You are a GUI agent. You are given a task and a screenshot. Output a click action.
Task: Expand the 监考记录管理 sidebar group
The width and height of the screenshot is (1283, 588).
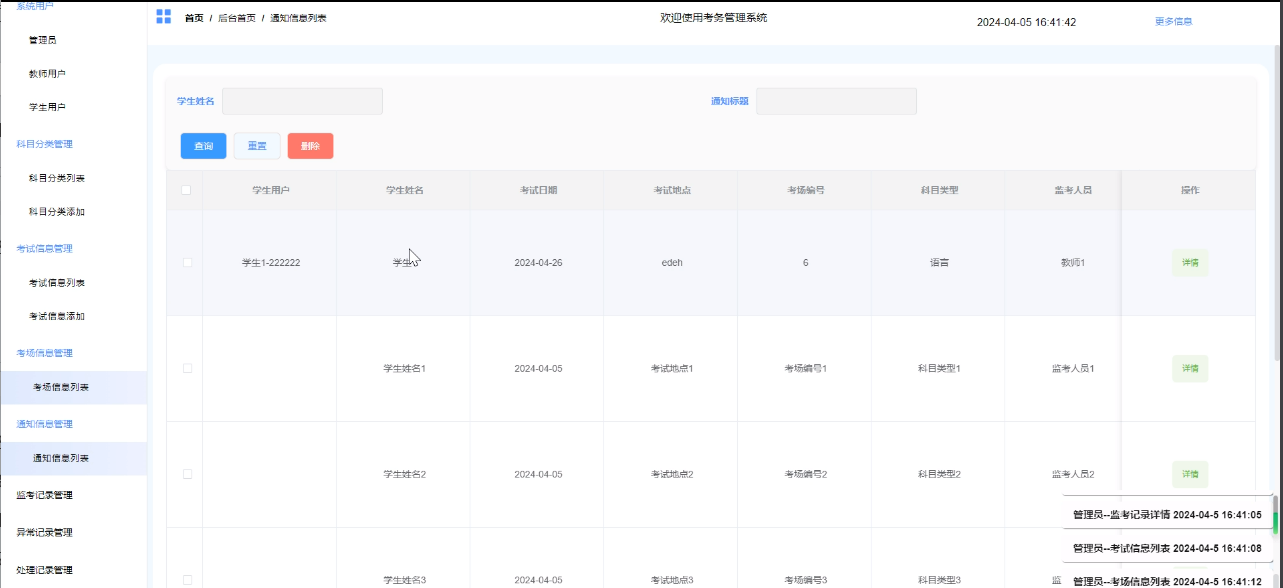(x=44, y=495)
